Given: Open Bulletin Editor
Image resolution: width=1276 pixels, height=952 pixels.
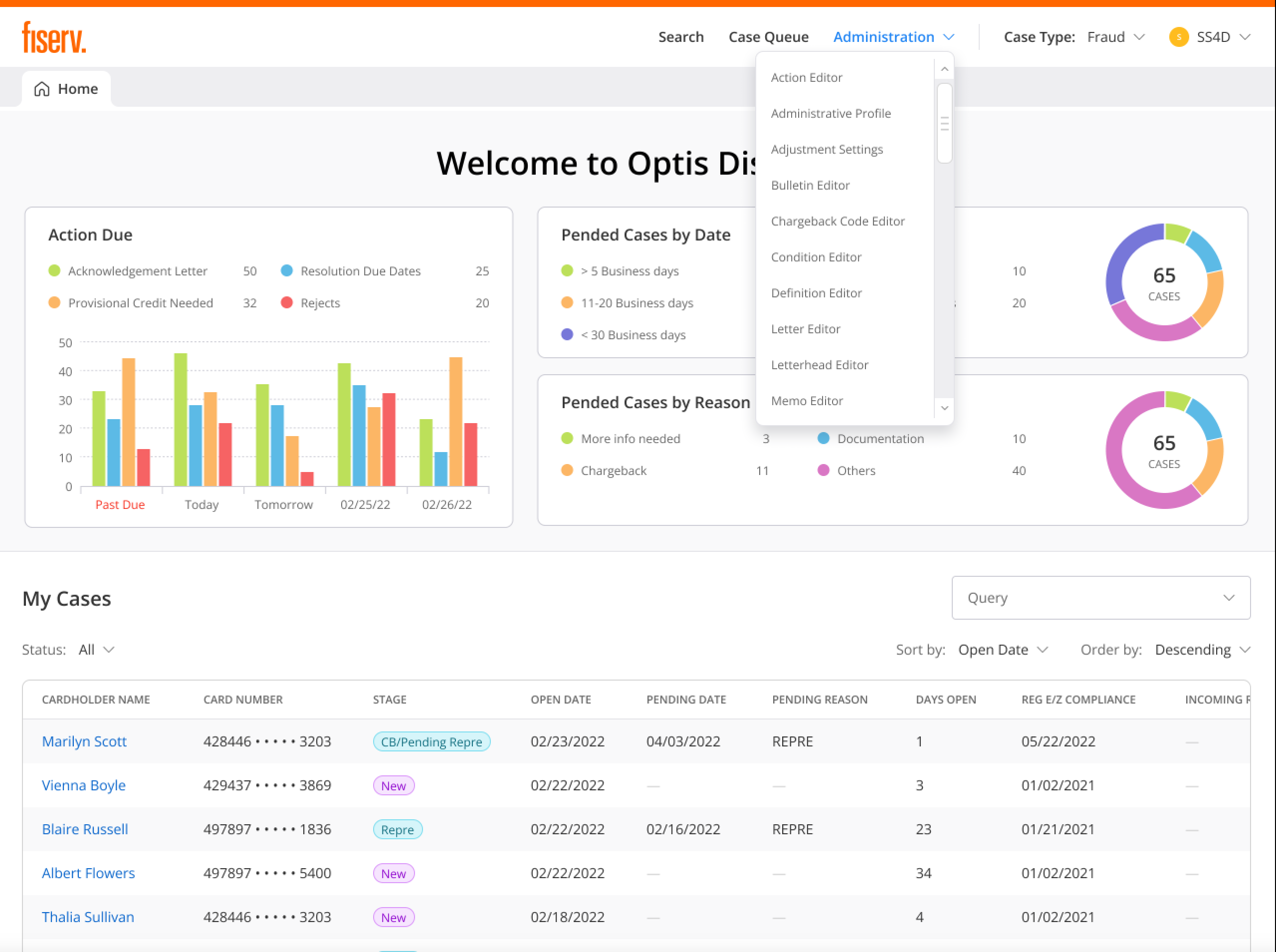Looking at the screenshot, I should tap(810, 185).
